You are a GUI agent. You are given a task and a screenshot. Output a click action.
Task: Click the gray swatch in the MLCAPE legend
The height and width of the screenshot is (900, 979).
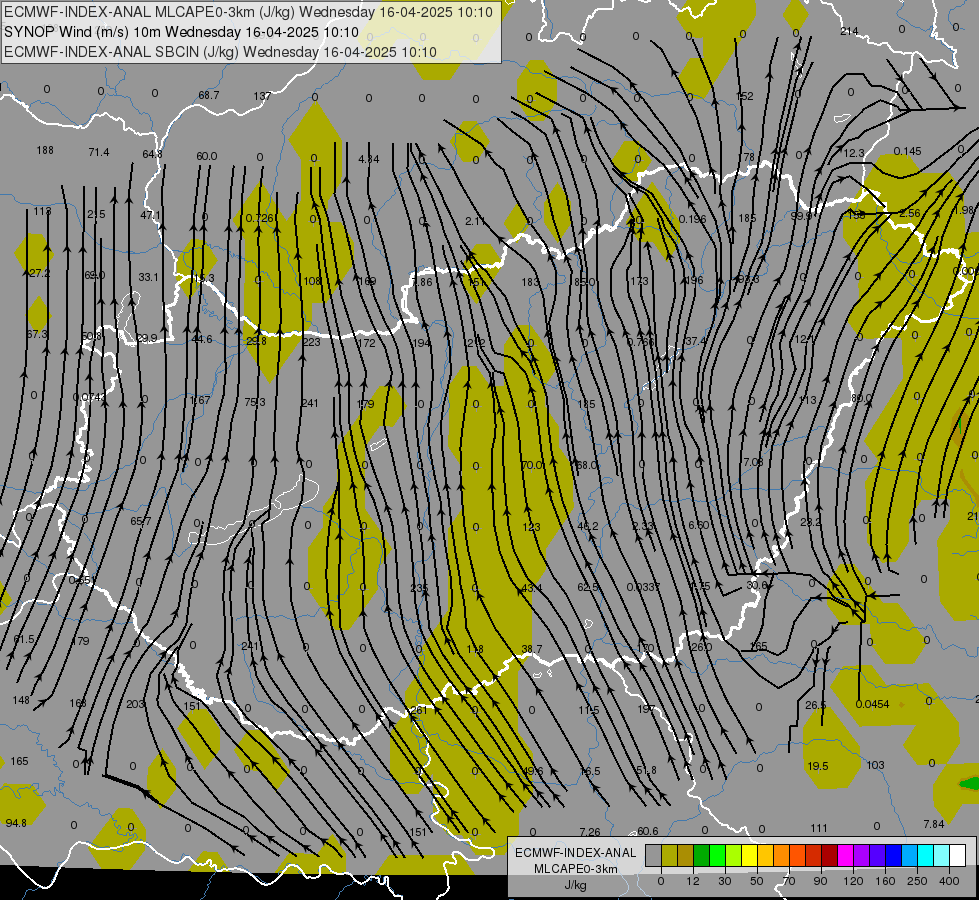point(653,855)
